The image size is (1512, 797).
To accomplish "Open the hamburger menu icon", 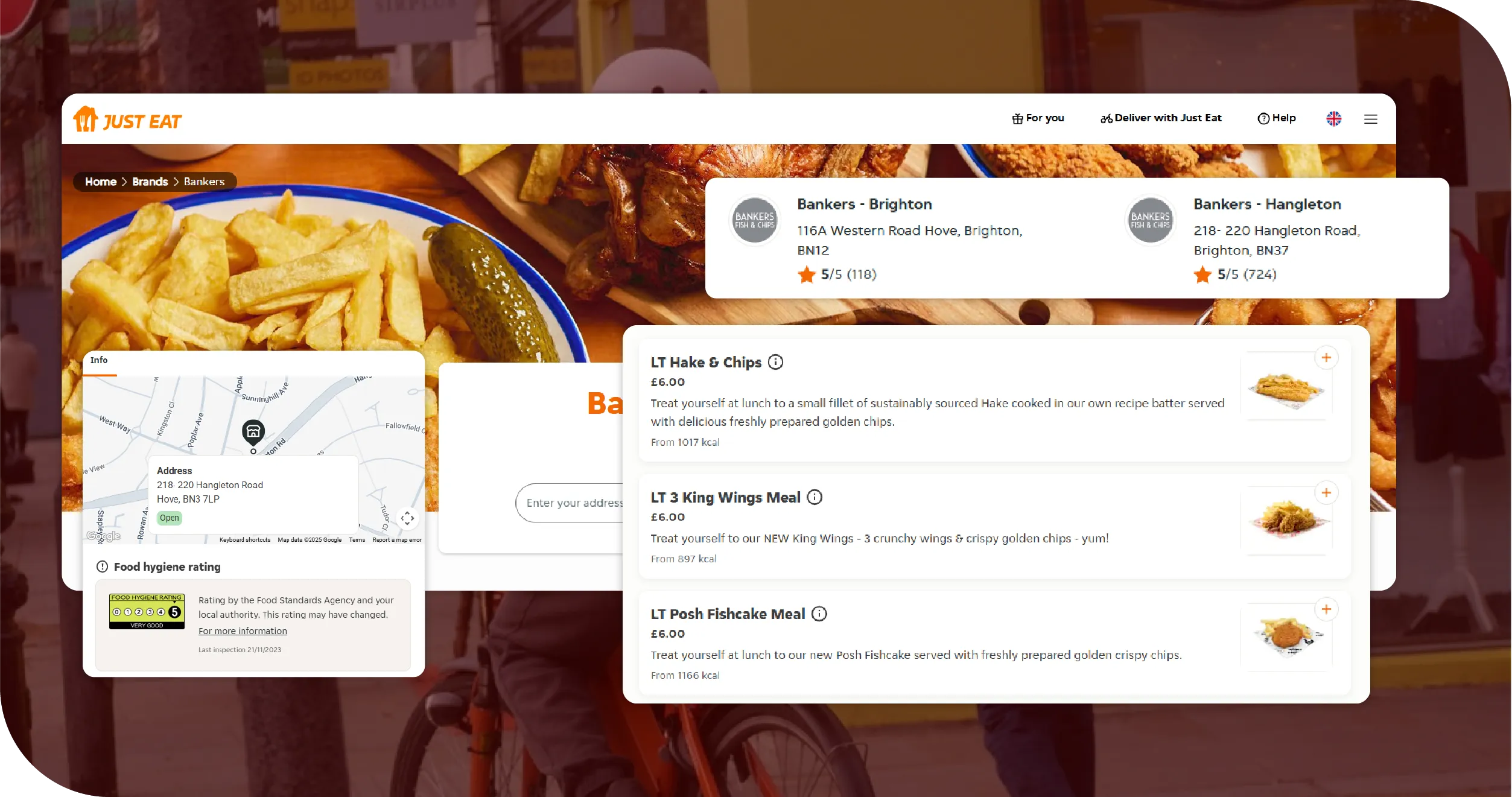I will [x=1371, y=119].
